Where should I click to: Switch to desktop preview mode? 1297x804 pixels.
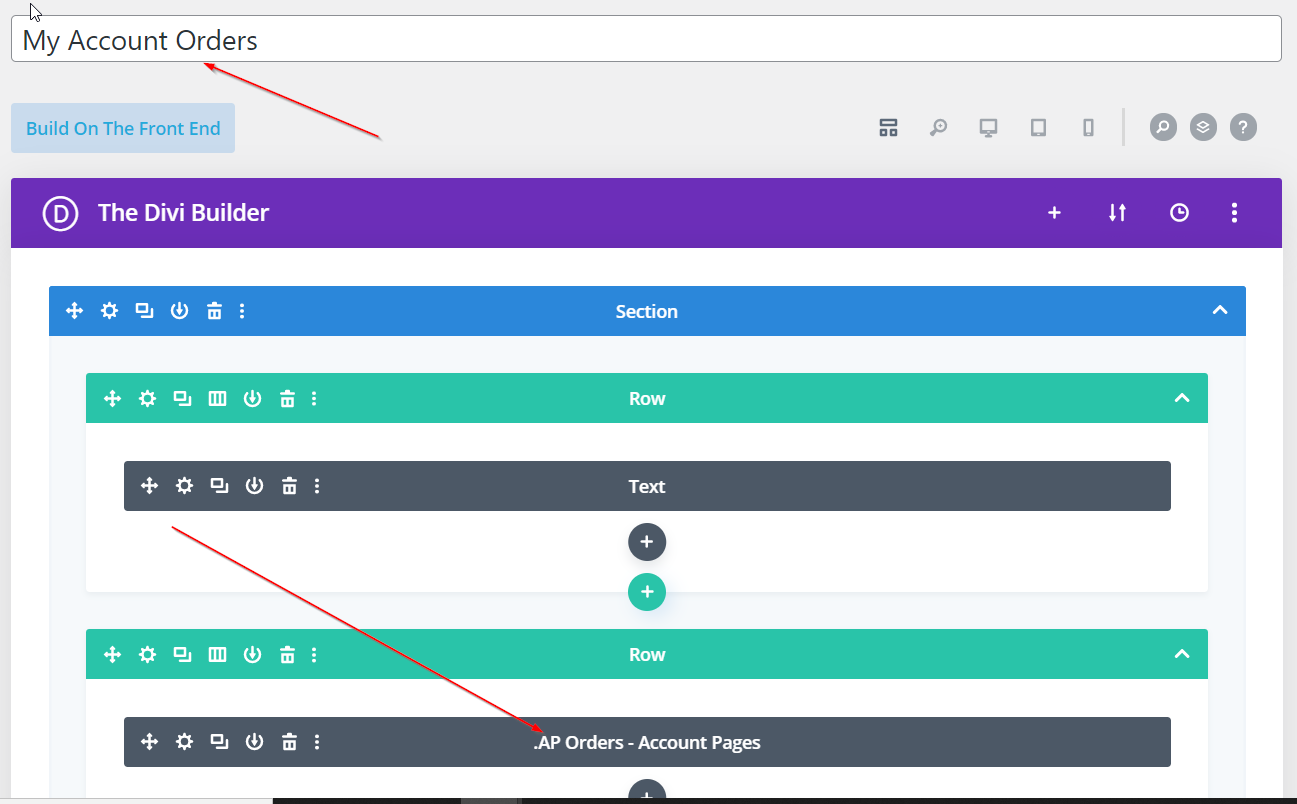988,127
